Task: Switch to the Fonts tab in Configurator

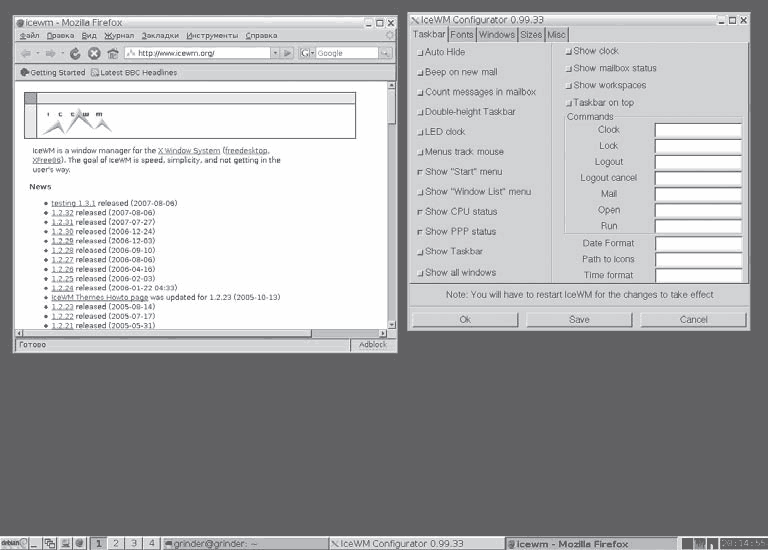Action: click(x=462, y=34)
